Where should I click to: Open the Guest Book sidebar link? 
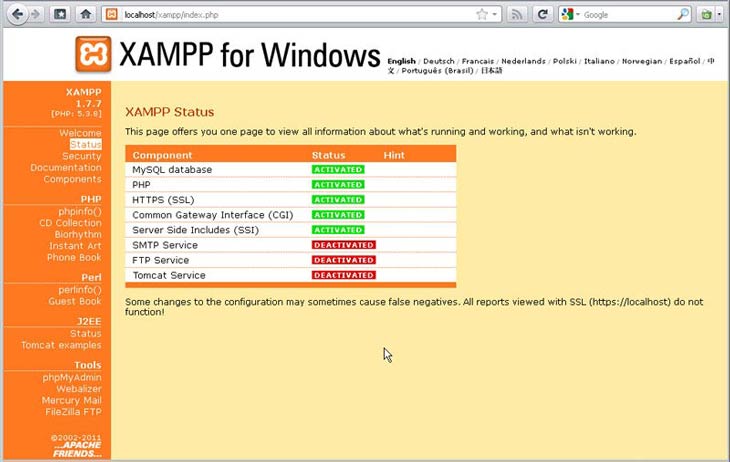[75, 301]
